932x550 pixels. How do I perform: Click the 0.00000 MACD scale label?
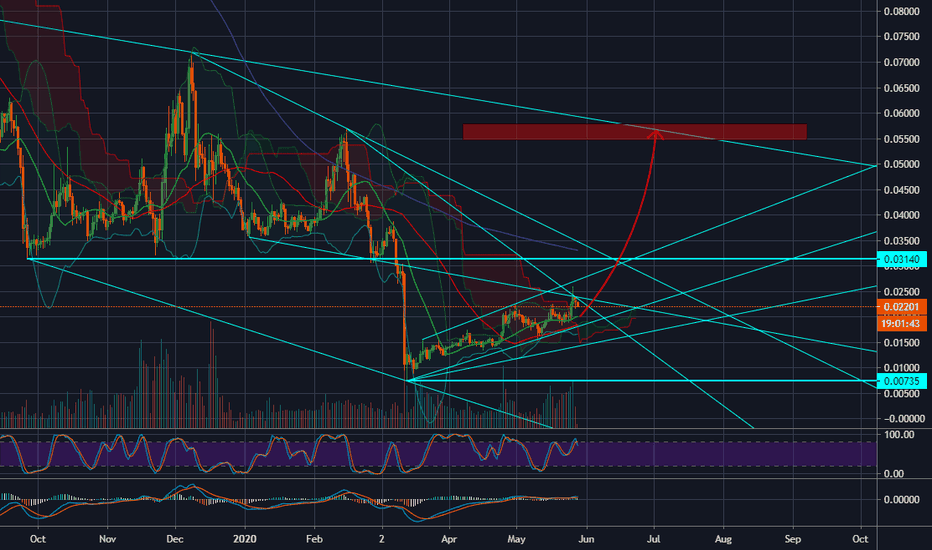click(902, 499)
